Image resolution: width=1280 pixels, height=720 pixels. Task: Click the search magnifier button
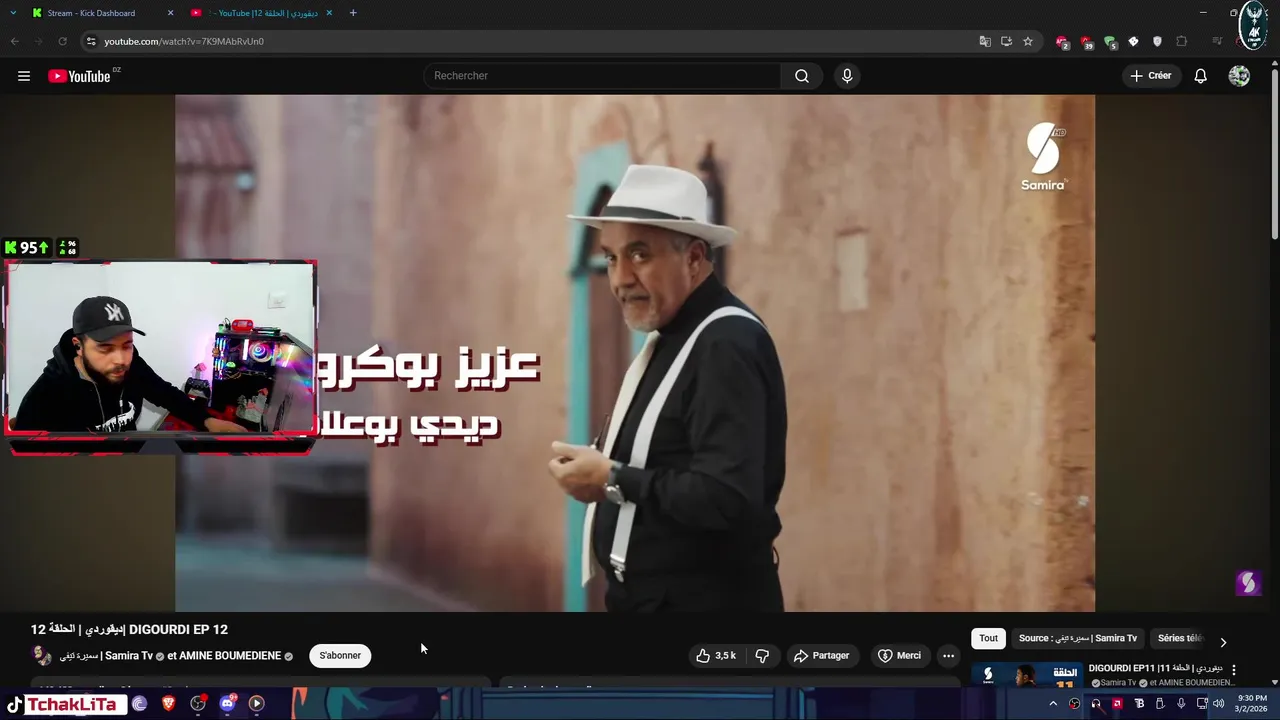pos(802,76)
